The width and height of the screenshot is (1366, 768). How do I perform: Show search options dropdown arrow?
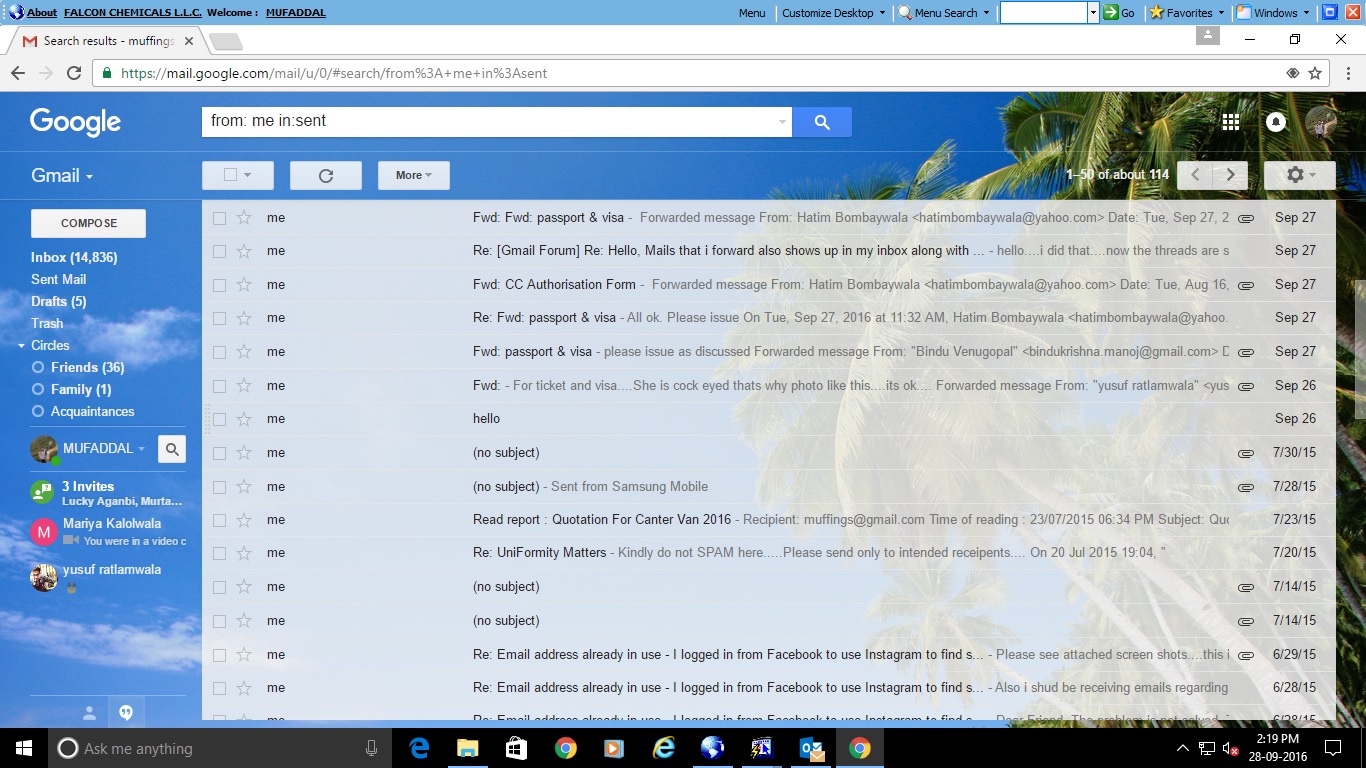781,122
